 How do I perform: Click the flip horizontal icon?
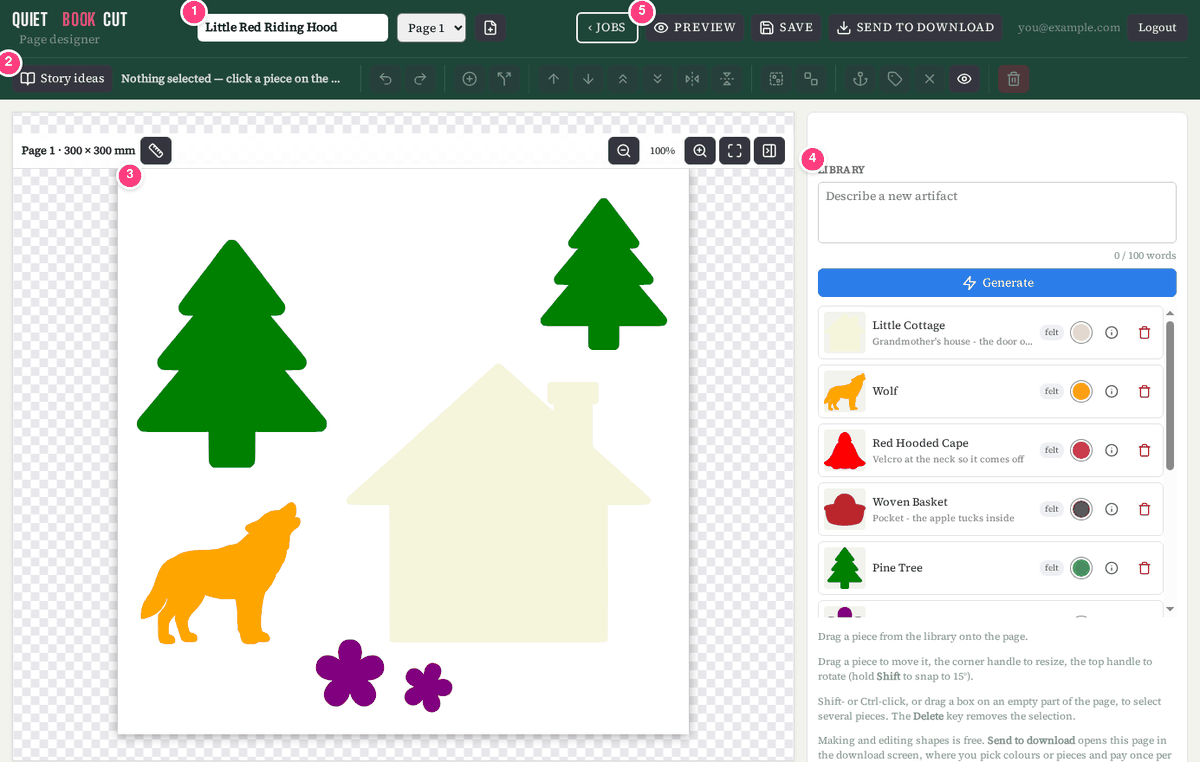pyautogui.click(x=692, y=78)
